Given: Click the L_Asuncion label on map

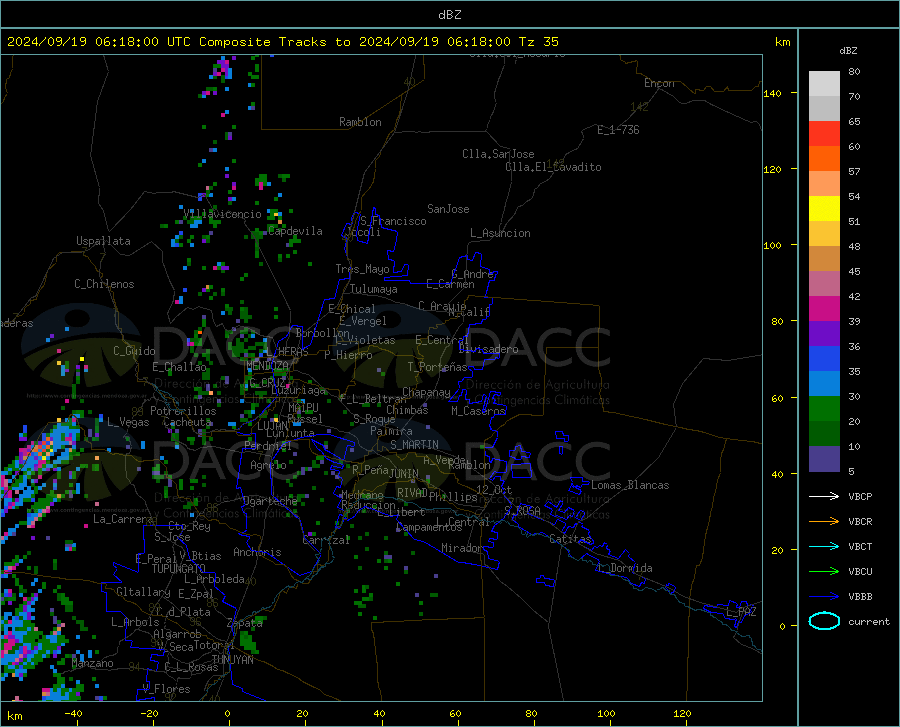Looking at the screenshot, I should tap(500, 233).
